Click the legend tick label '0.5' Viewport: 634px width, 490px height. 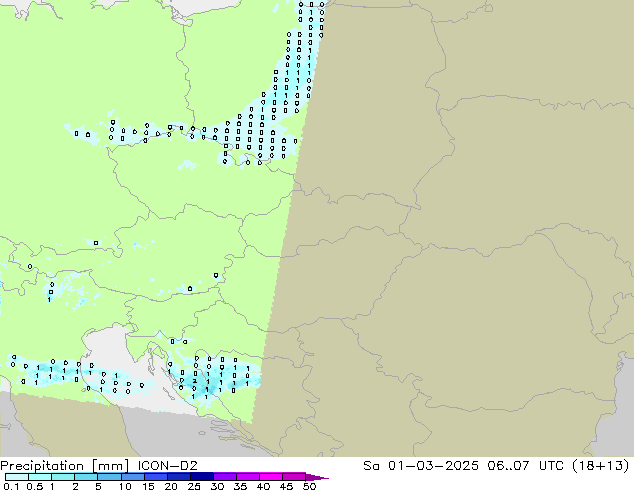pyautogui.click(x=35, y=486)
